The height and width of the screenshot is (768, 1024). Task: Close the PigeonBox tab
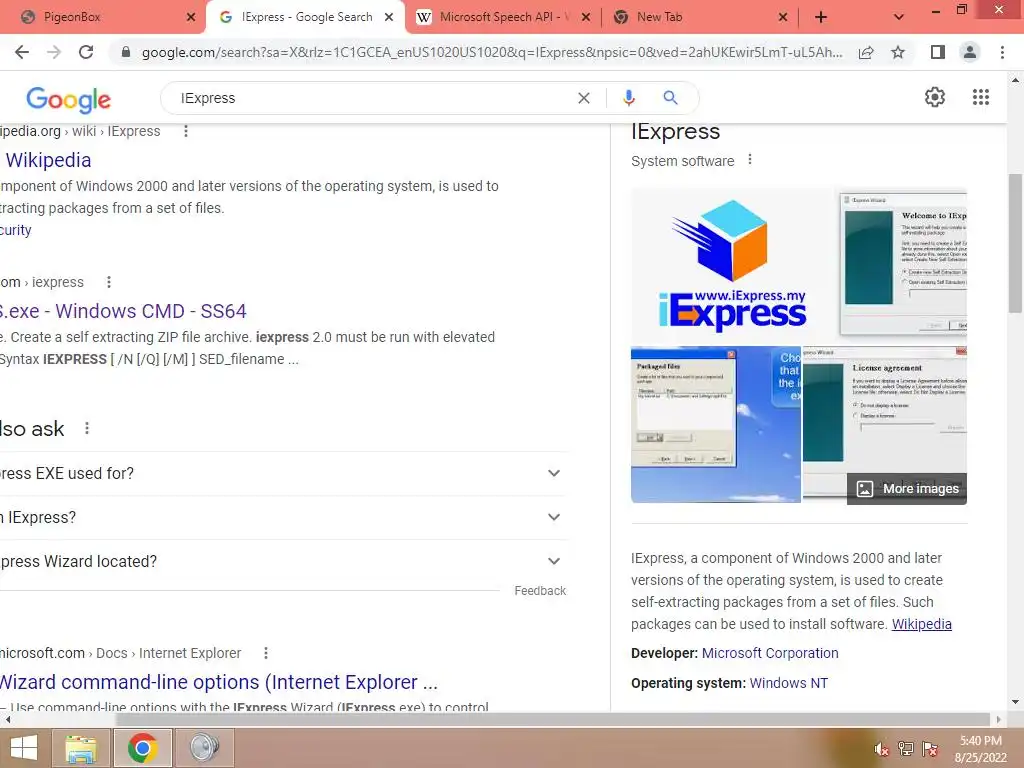click(190, 17)
